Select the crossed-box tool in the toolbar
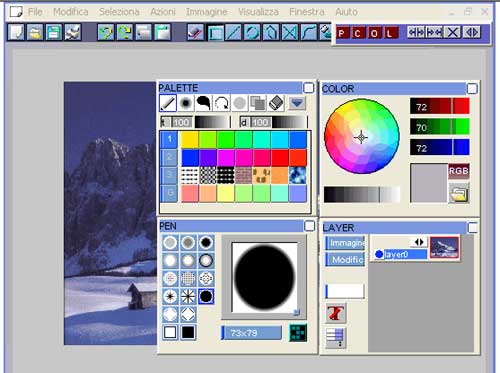The image size is (500, 373). [x=290, y=33]
